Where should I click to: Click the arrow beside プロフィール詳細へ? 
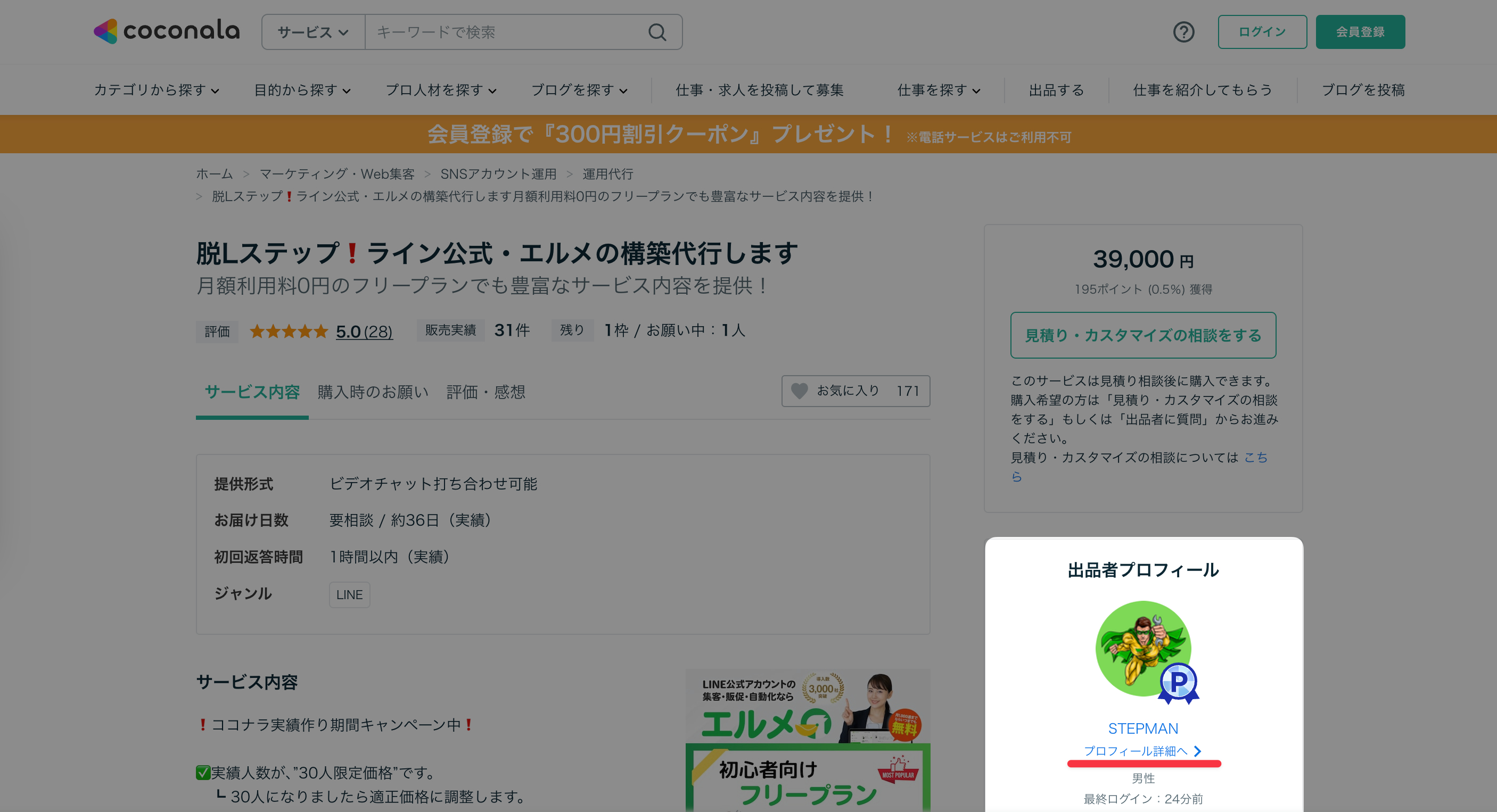pos(1197,751)
